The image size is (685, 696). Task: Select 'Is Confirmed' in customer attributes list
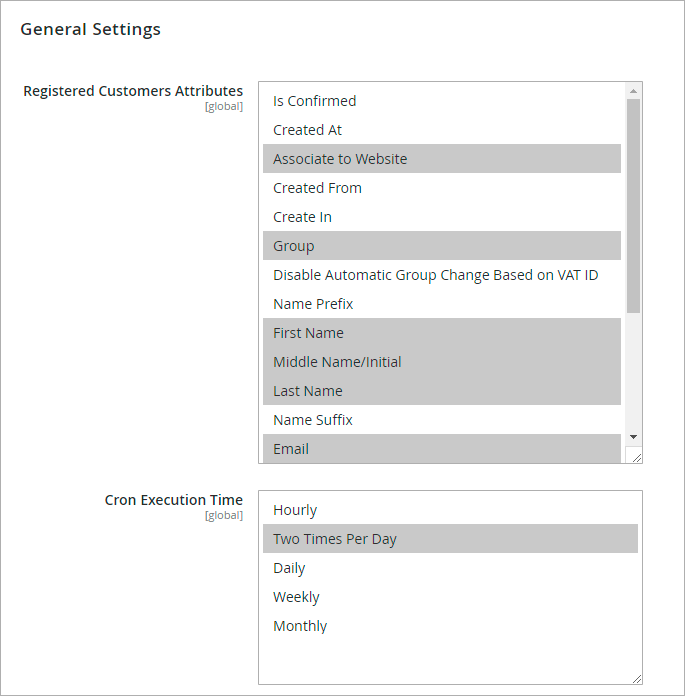(315, 101)
